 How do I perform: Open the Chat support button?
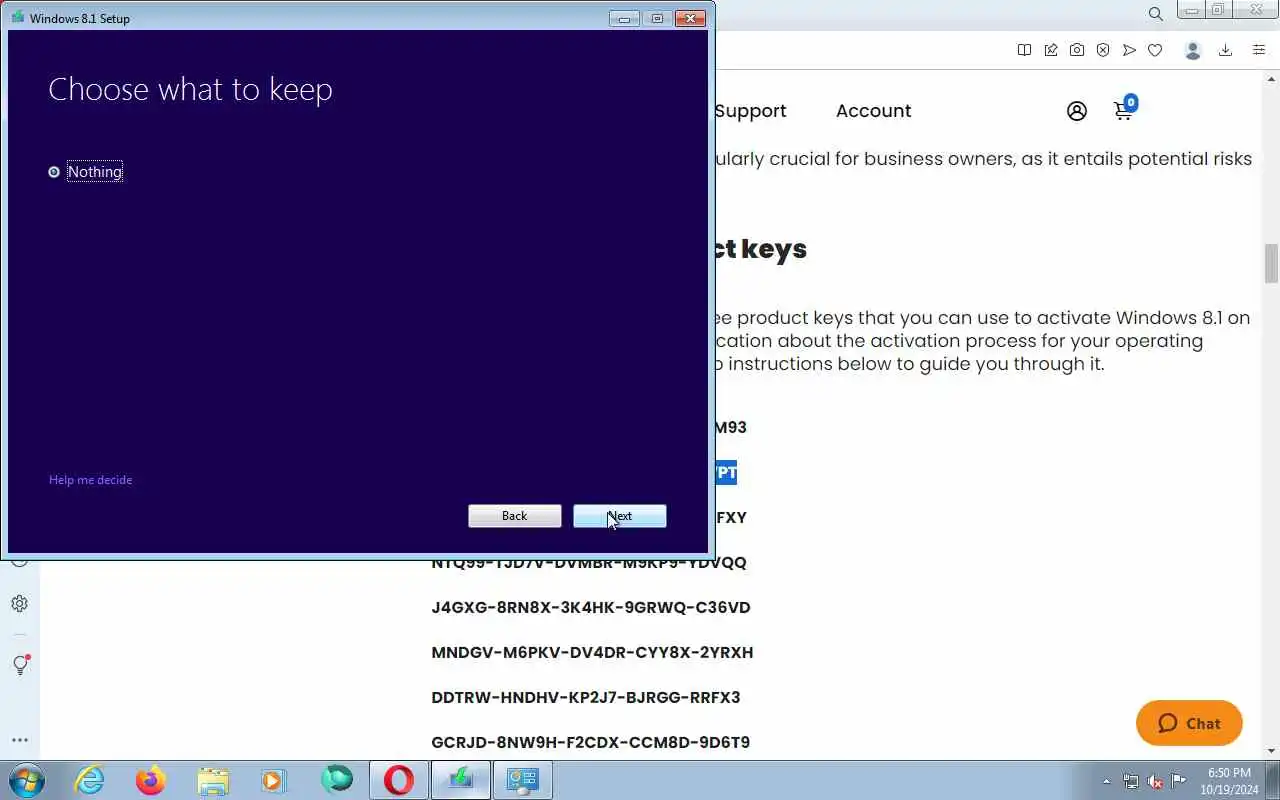1189,723
